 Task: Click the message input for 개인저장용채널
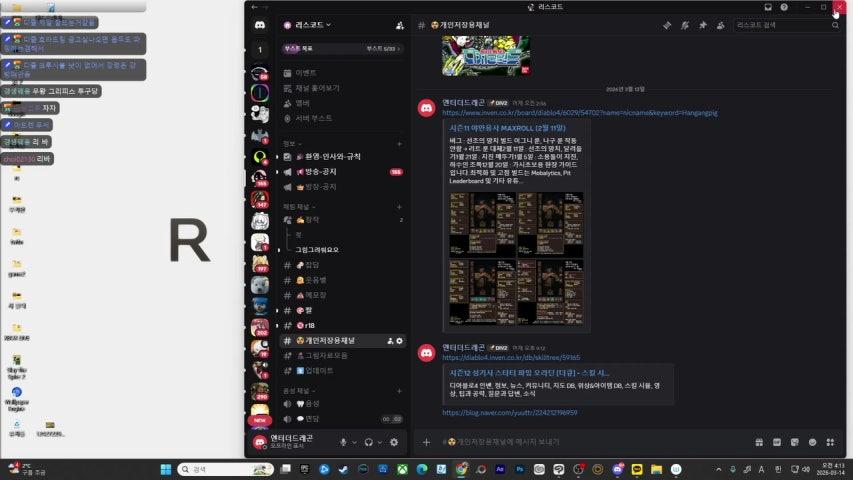tap(593, 442)
